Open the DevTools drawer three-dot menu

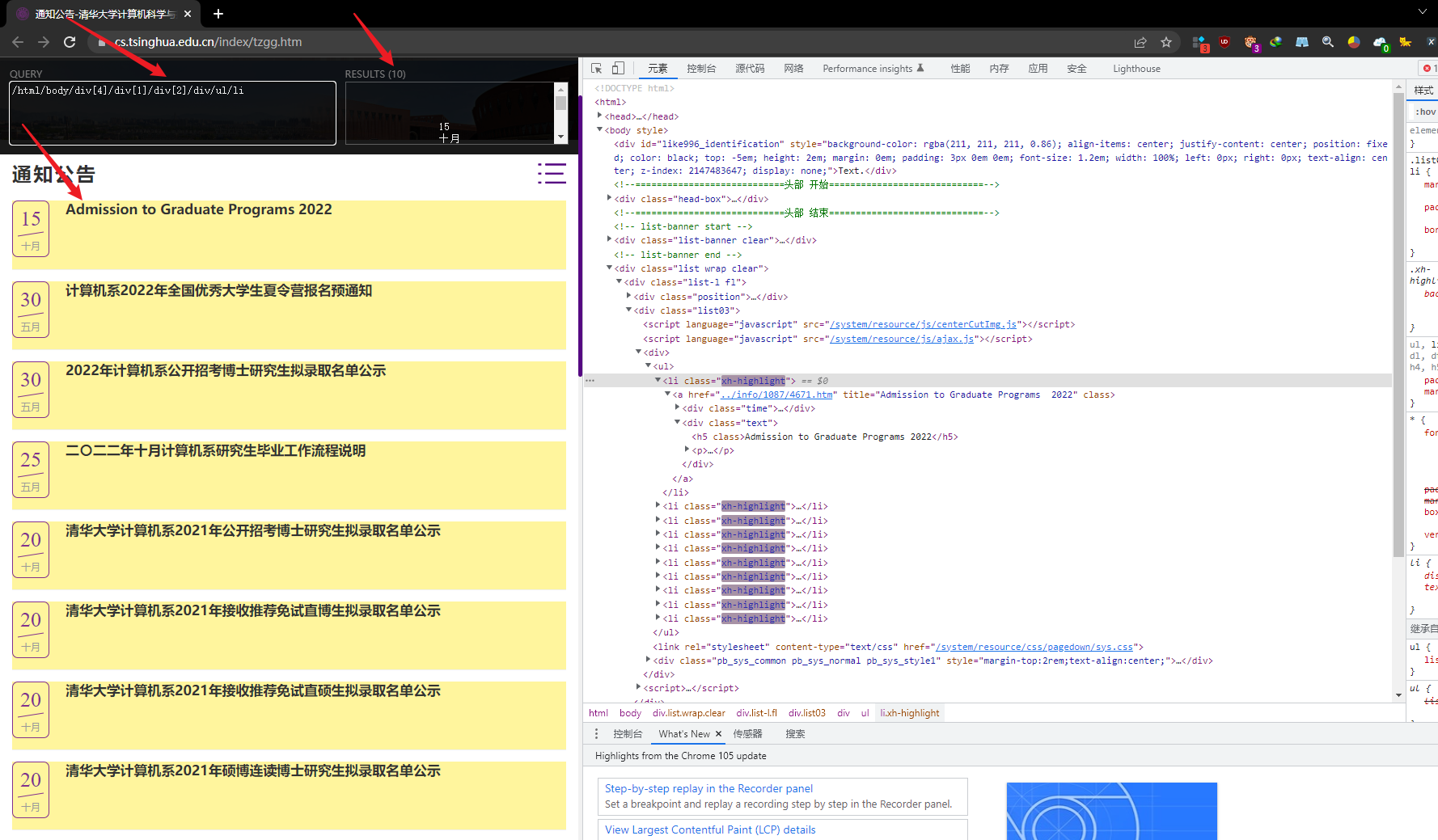tap(597, 734)
